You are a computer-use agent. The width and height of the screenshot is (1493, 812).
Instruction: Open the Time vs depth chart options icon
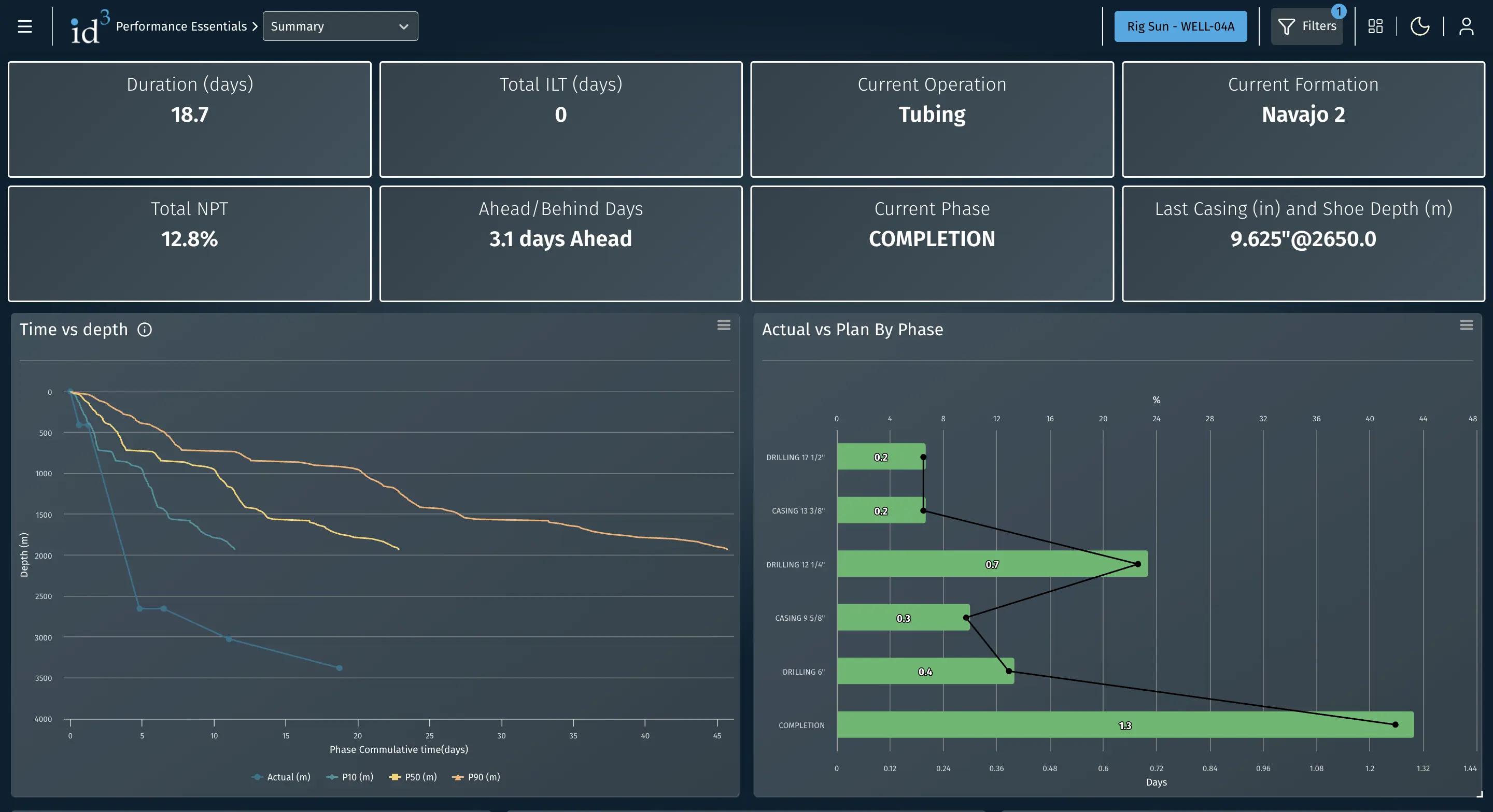point(723,325)
